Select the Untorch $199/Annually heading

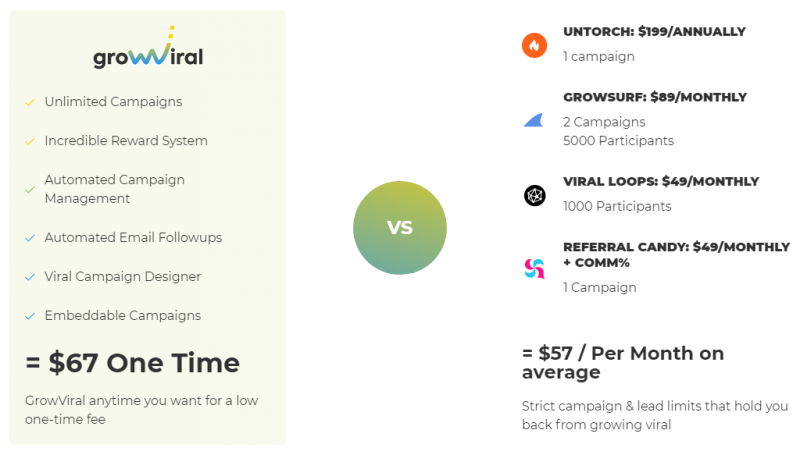click(x=654, y=32)
